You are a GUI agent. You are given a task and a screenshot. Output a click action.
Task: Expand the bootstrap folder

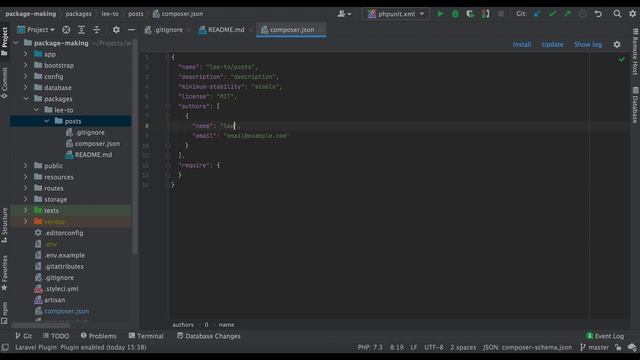(x=26, y=65)
